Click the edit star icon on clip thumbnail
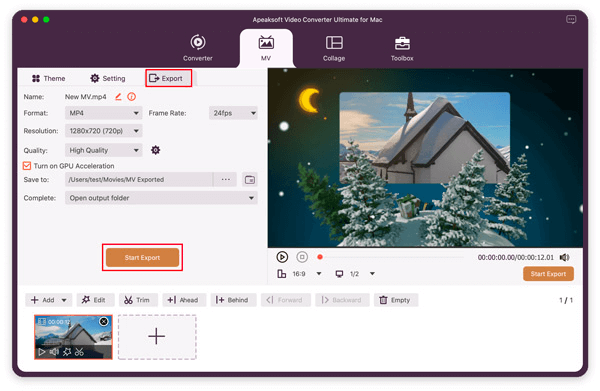 point(67,352)
